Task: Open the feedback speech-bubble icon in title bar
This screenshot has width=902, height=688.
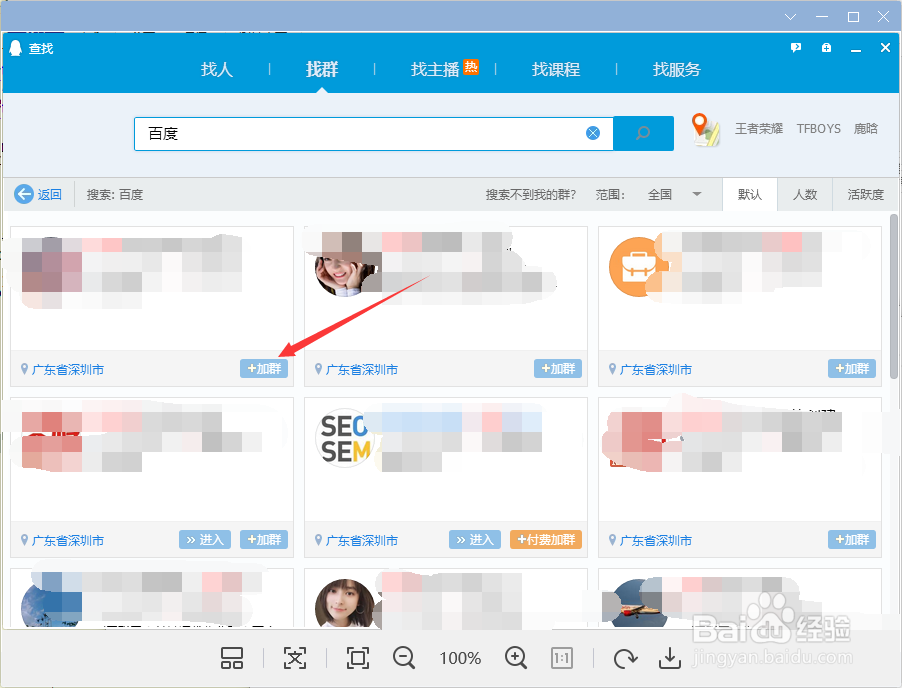Action: [796, 48]
